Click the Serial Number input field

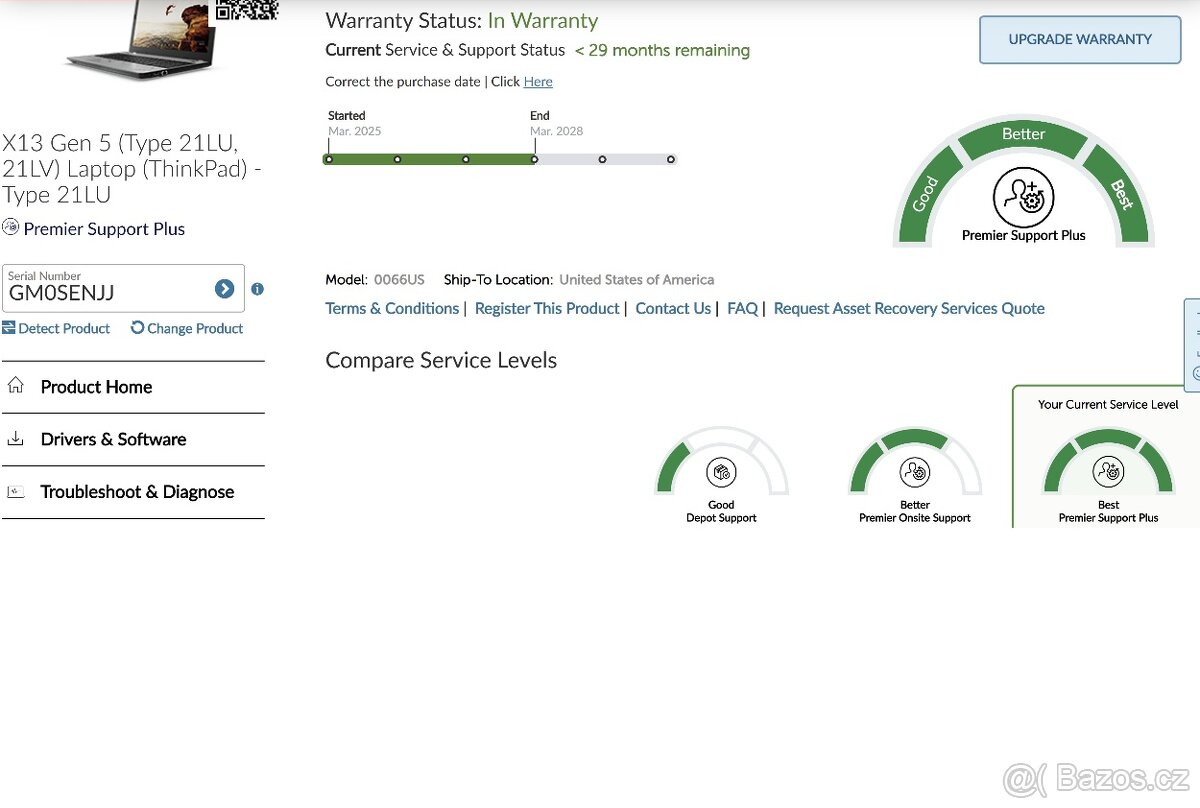105,292
